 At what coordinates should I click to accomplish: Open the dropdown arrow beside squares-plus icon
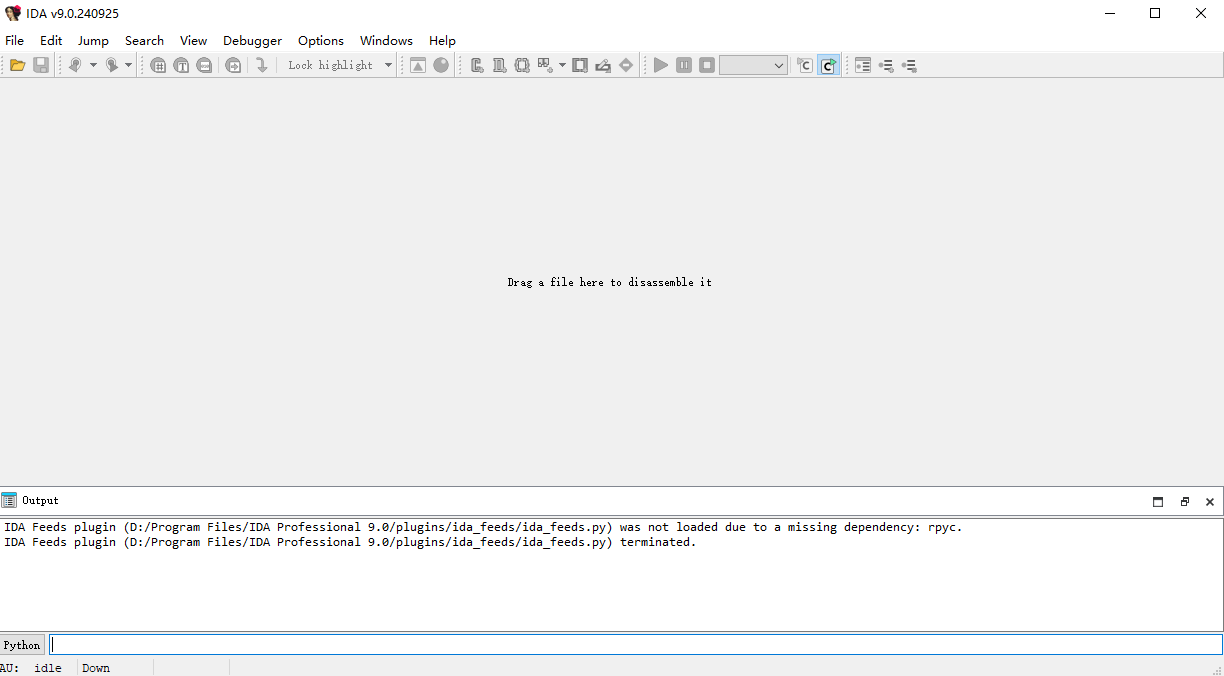562,65
